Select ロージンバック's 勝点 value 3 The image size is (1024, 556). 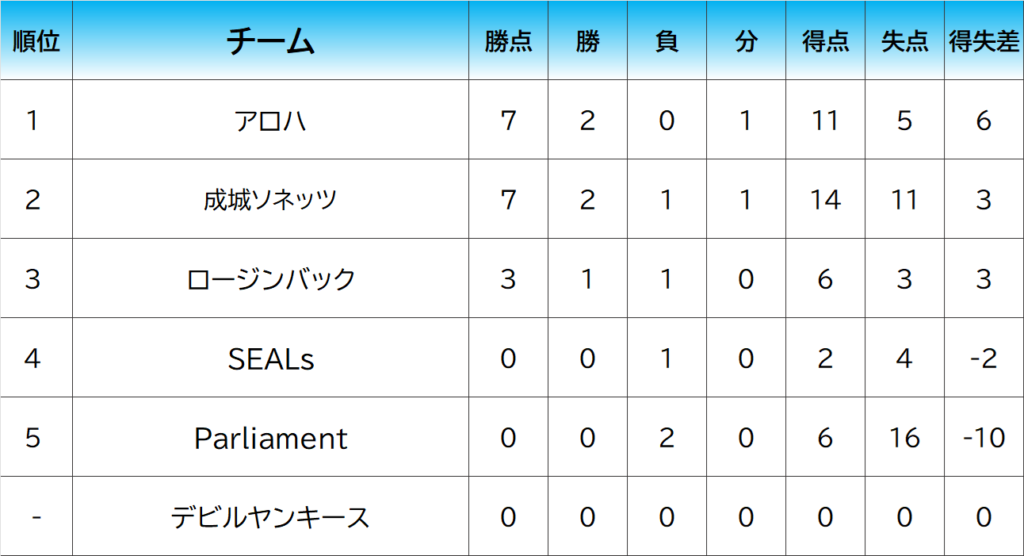point(508,279)
